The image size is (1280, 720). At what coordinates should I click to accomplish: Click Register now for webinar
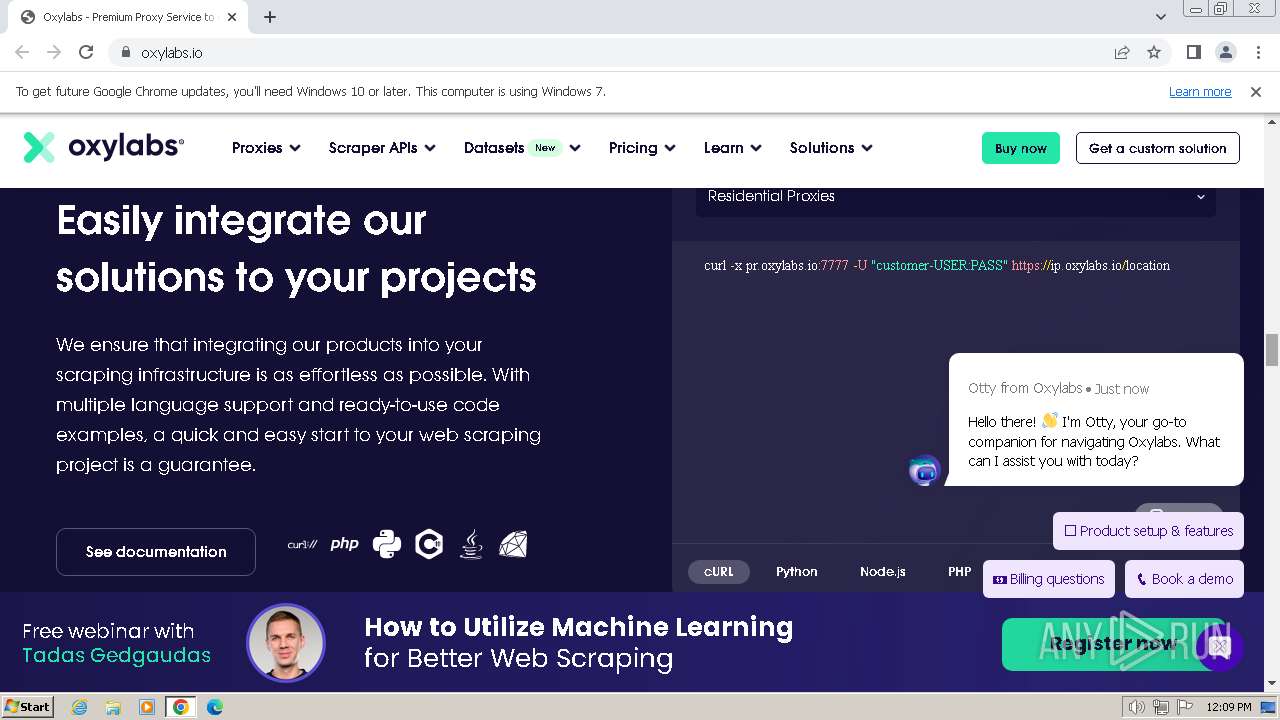pos(1112,644)
